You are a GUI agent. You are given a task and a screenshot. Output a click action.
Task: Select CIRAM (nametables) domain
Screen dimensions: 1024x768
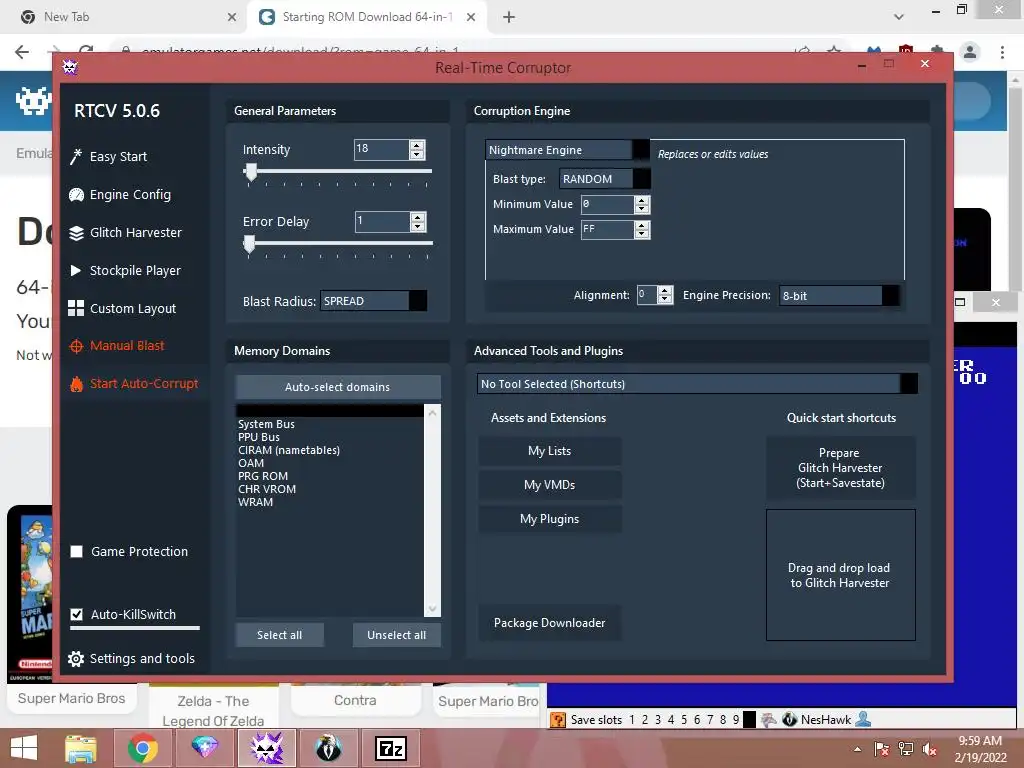(x=330, y=451)
